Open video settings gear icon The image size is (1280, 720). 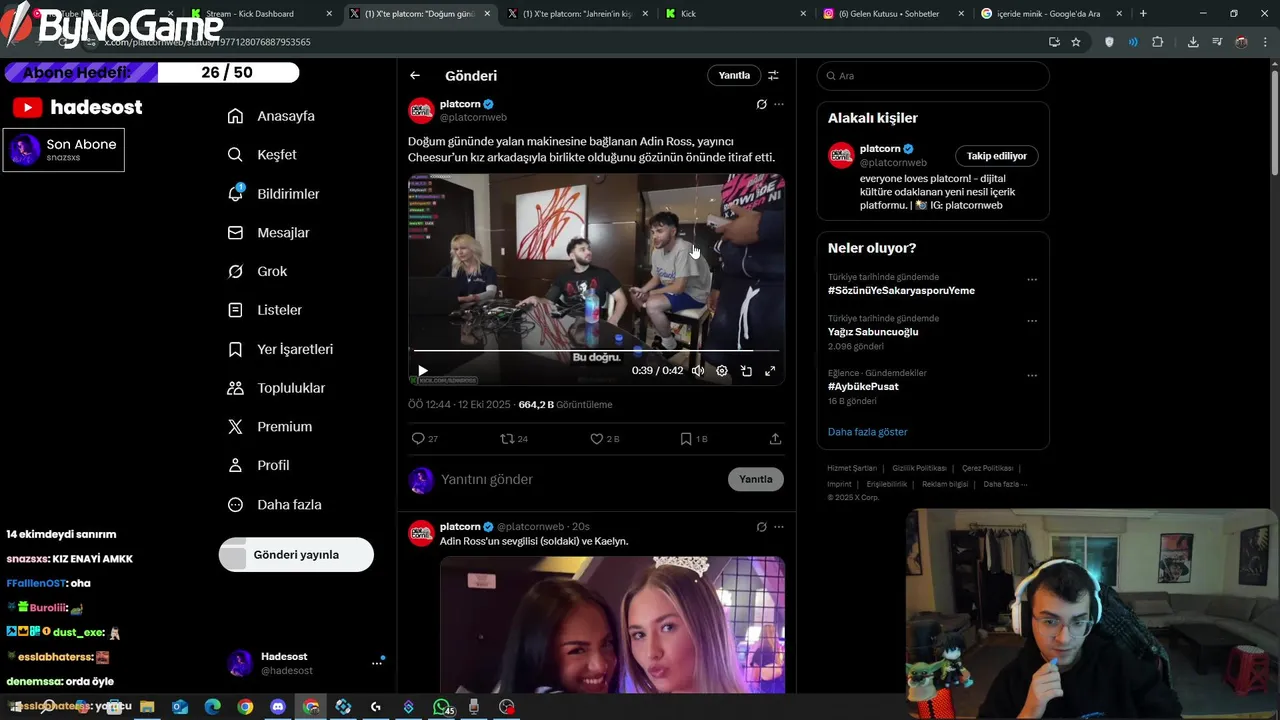pos(722,371)
